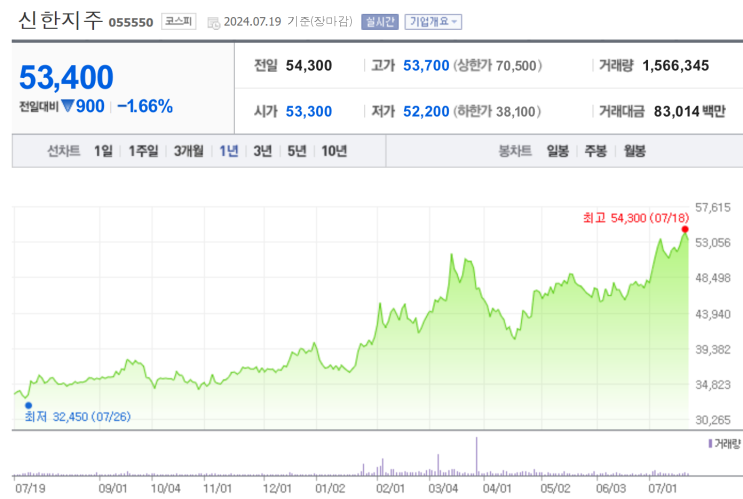This screenshot has width=743, height=499.
Task: Click the 선차트 label
Action: [63, 151]
